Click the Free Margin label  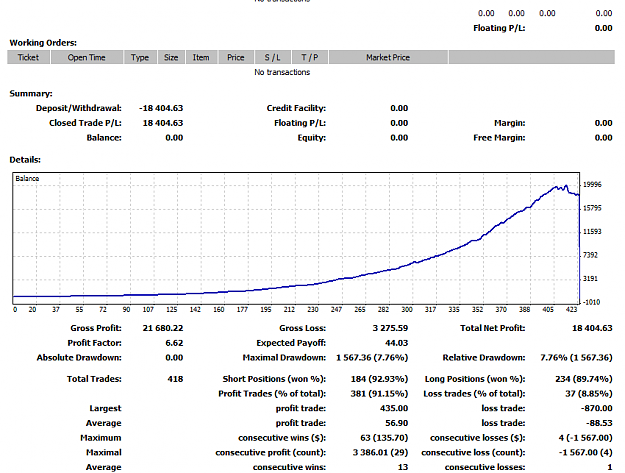[x=499, y=137]
